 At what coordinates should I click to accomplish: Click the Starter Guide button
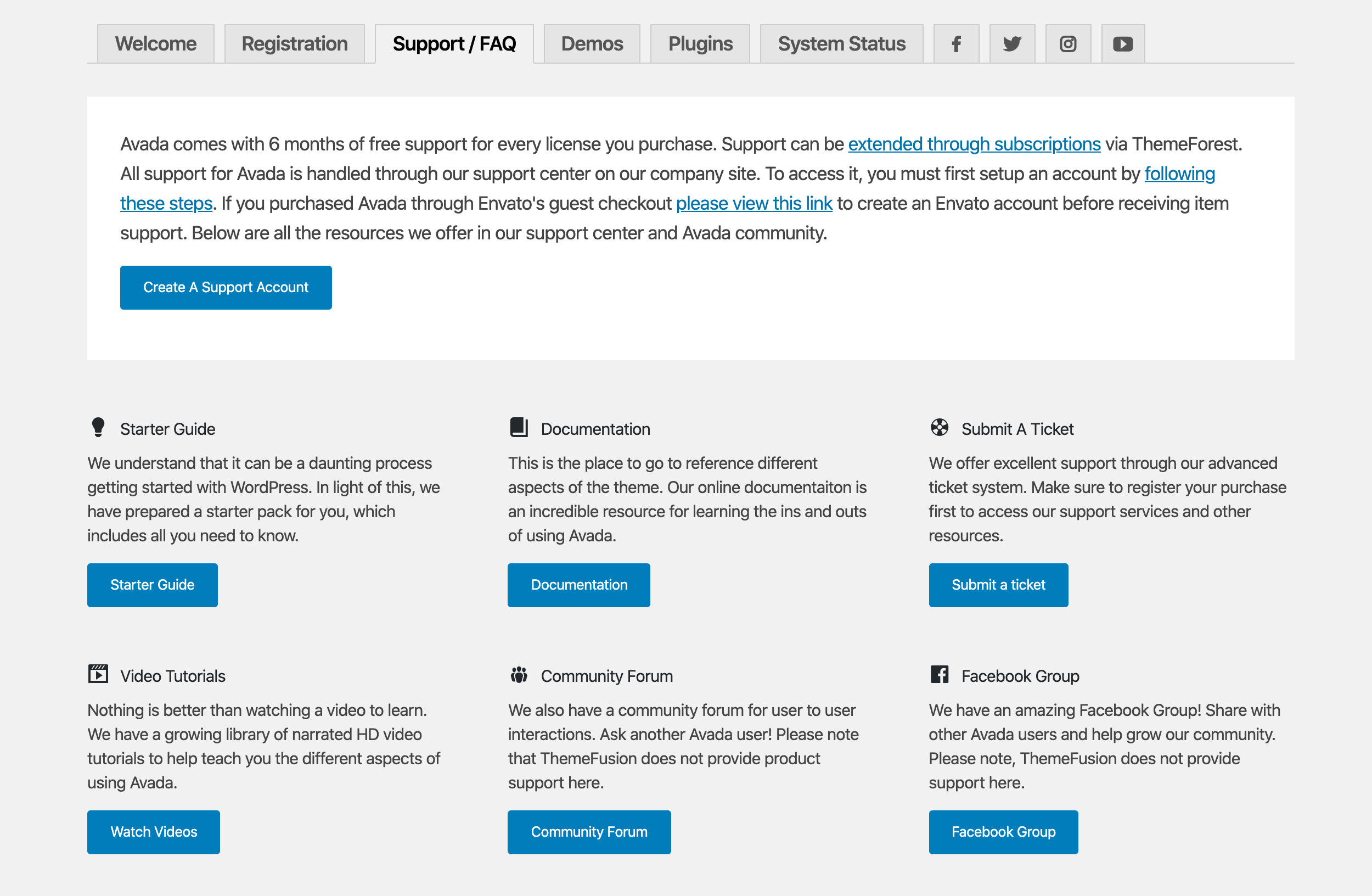click(152, 585)
